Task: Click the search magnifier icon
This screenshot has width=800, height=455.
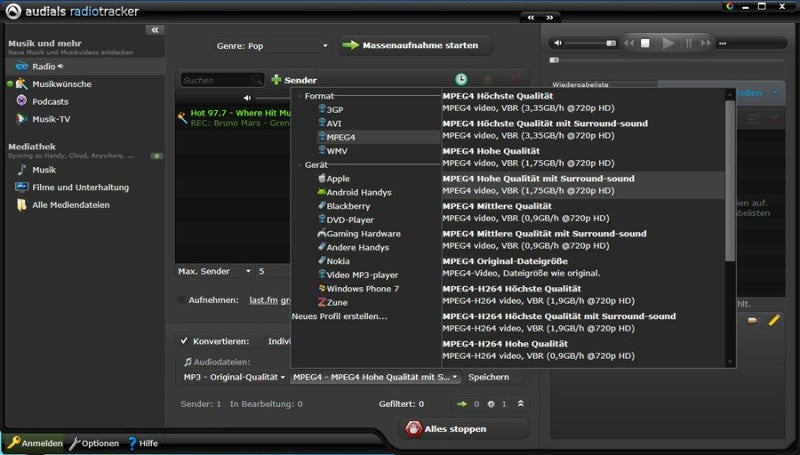Action: (x=257, y=80)
